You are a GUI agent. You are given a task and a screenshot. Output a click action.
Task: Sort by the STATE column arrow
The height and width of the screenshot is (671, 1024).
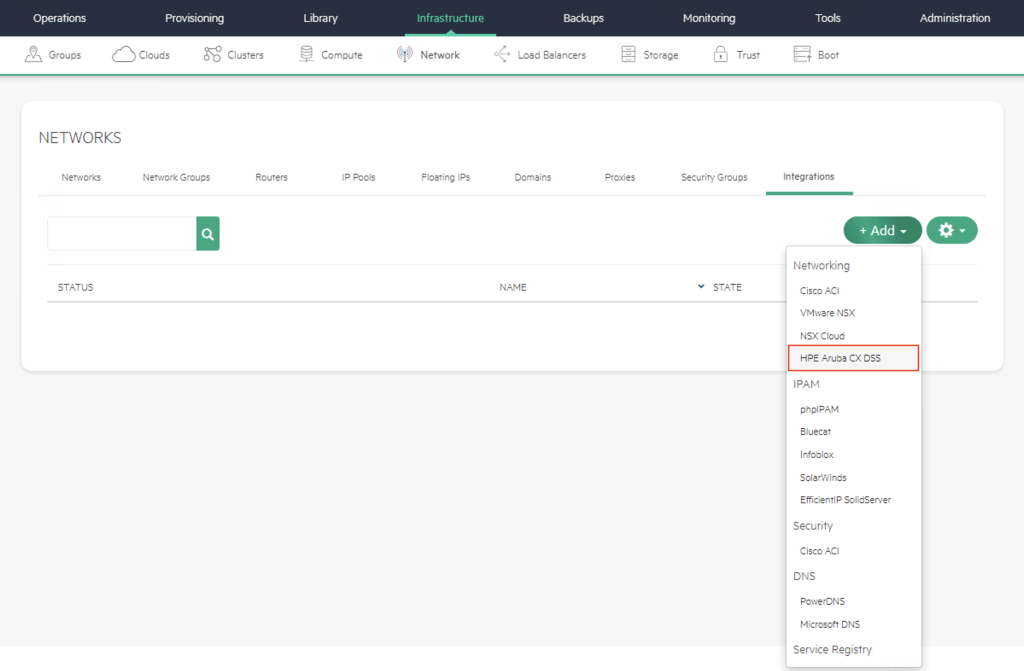[x=701, y=287]
